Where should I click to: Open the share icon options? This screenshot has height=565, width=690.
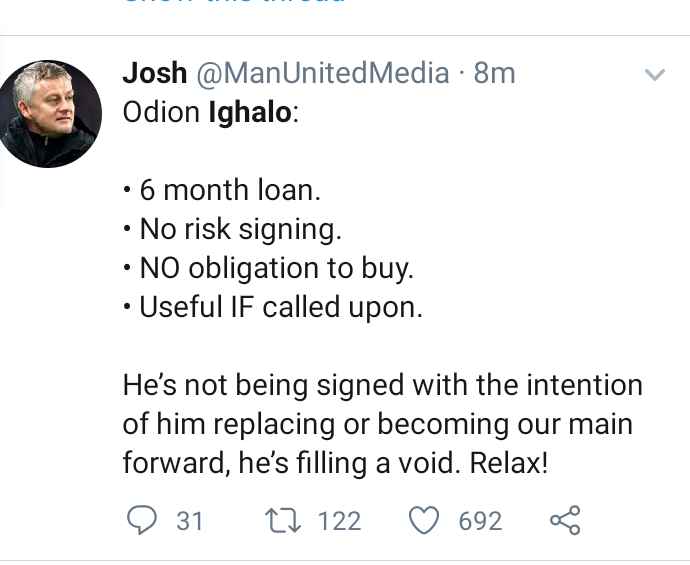pyautogui.click(x=565, y=520)
